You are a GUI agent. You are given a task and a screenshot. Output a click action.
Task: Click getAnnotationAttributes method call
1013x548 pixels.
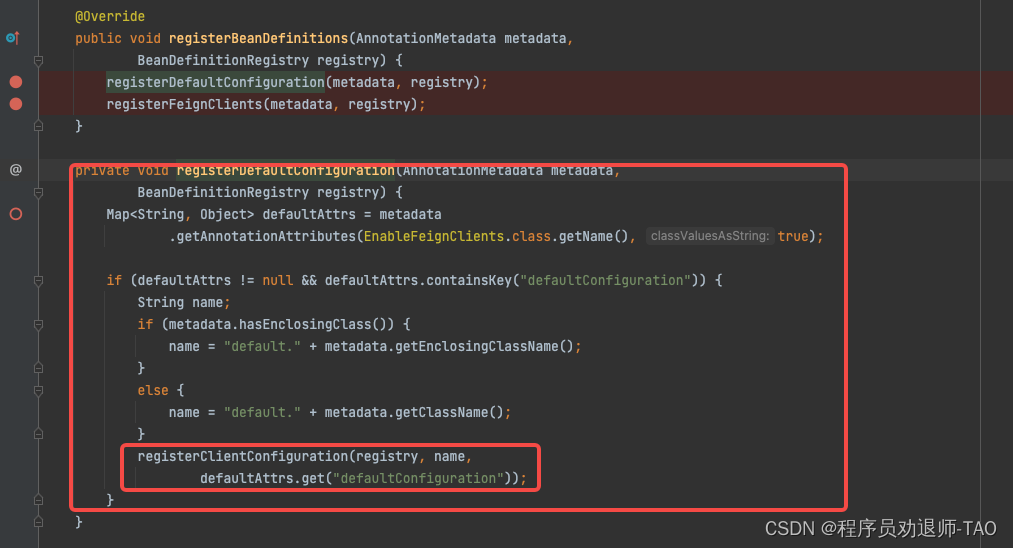tap(266, 236)
